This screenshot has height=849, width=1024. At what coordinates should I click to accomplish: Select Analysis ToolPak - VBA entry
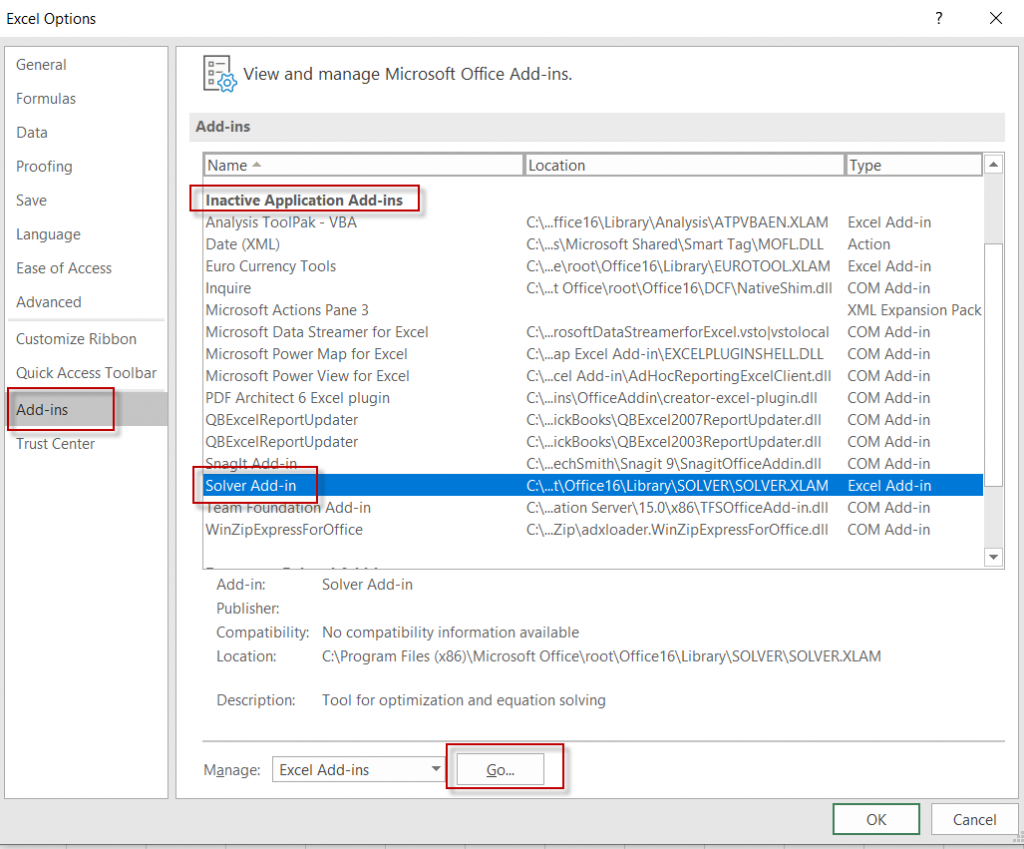tap(281, 222)
